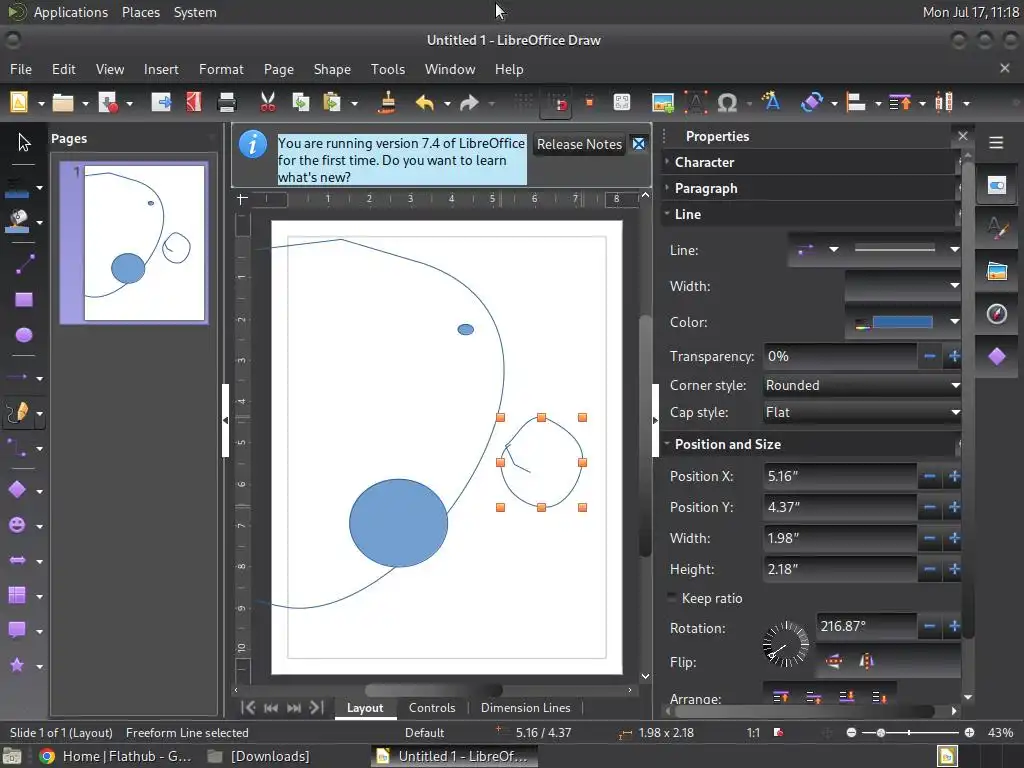Click the Cut scissors icon
This screenshot has height=768, width=1024.
click(268, 103)
